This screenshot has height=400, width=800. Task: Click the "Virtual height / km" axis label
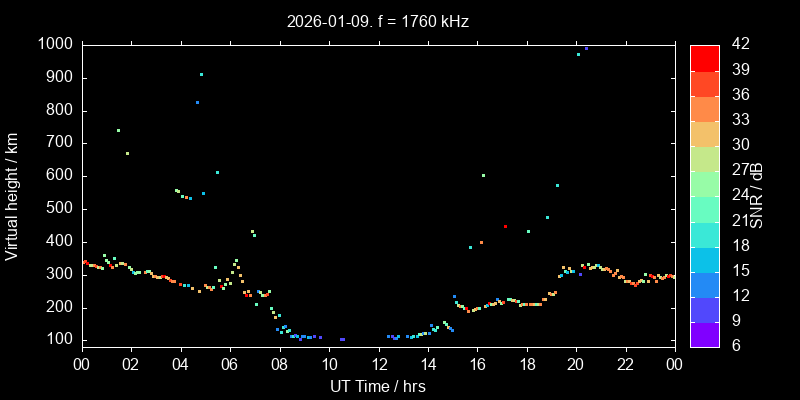(12, 195)
